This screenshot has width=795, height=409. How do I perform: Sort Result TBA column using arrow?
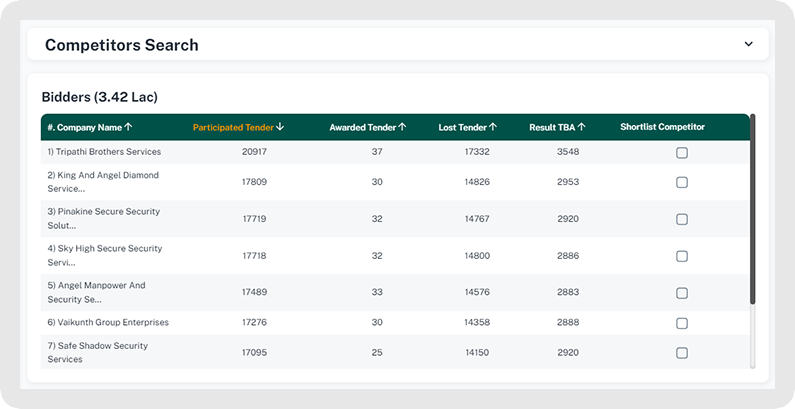tap(581, 127)
